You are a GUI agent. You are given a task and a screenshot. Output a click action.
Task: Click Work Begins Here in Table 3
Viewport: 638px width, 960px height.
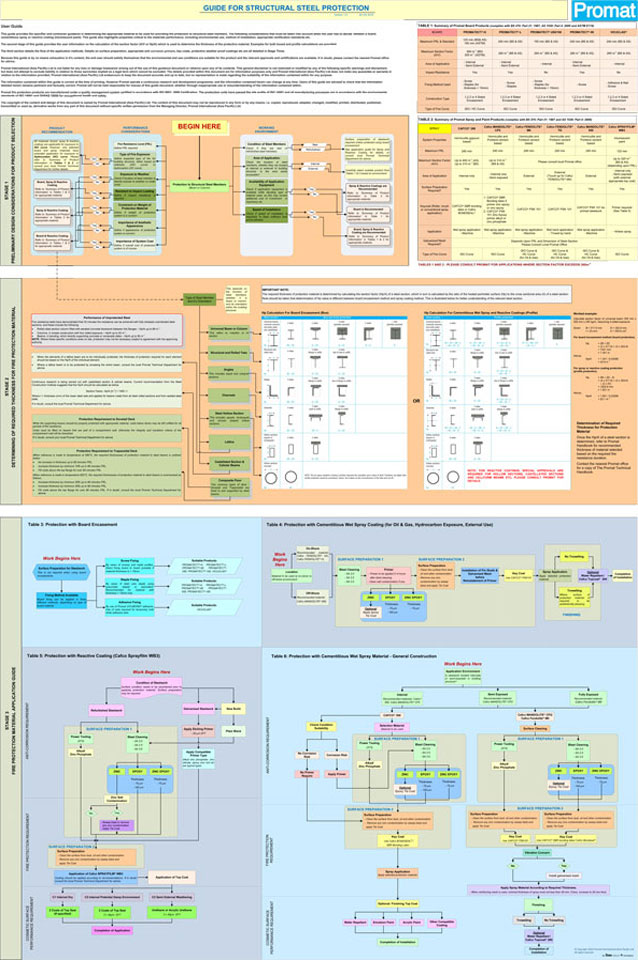[61, 558]
